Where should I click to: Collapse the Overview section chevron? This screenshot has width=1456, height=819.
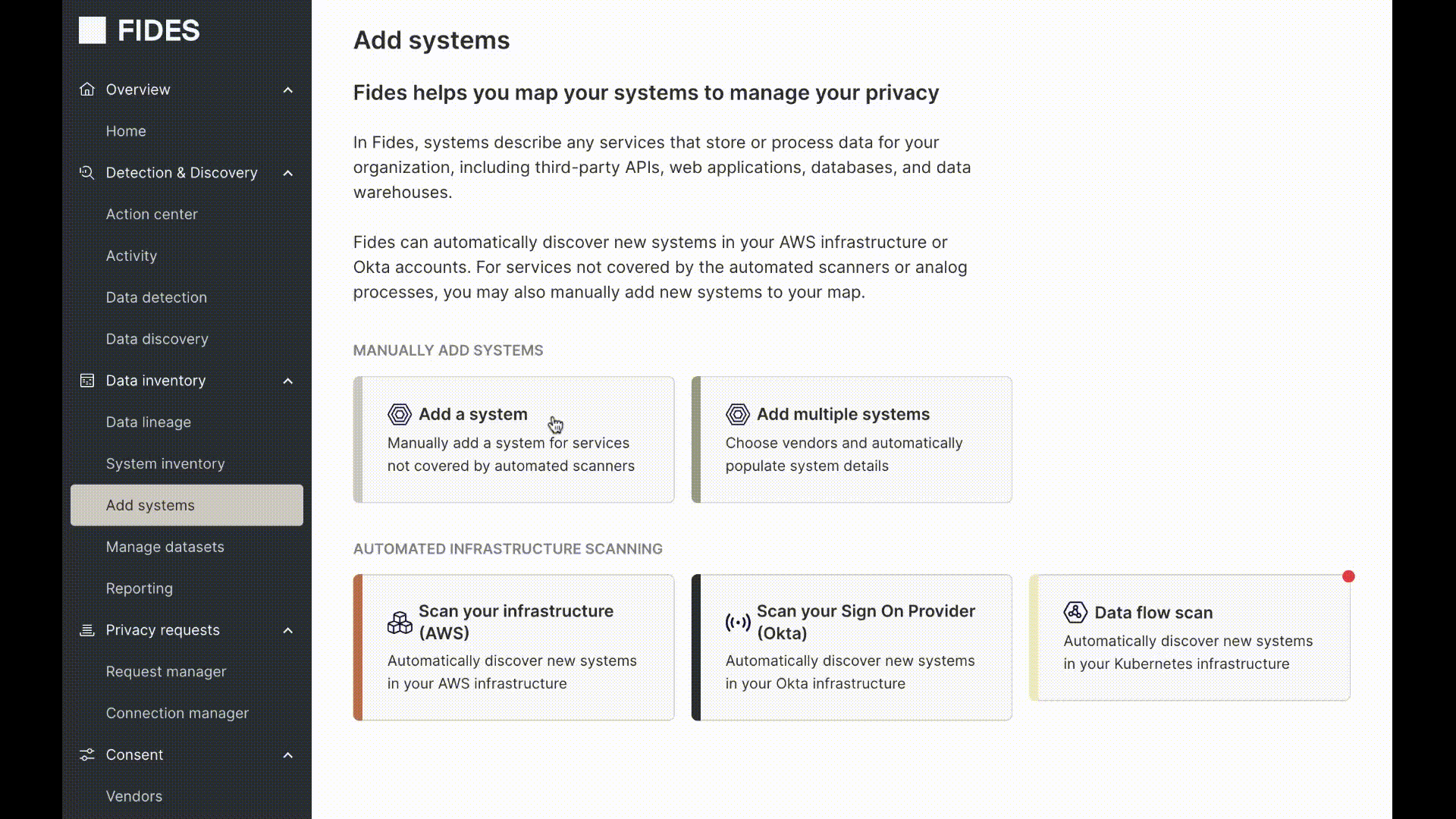(288, 90)
